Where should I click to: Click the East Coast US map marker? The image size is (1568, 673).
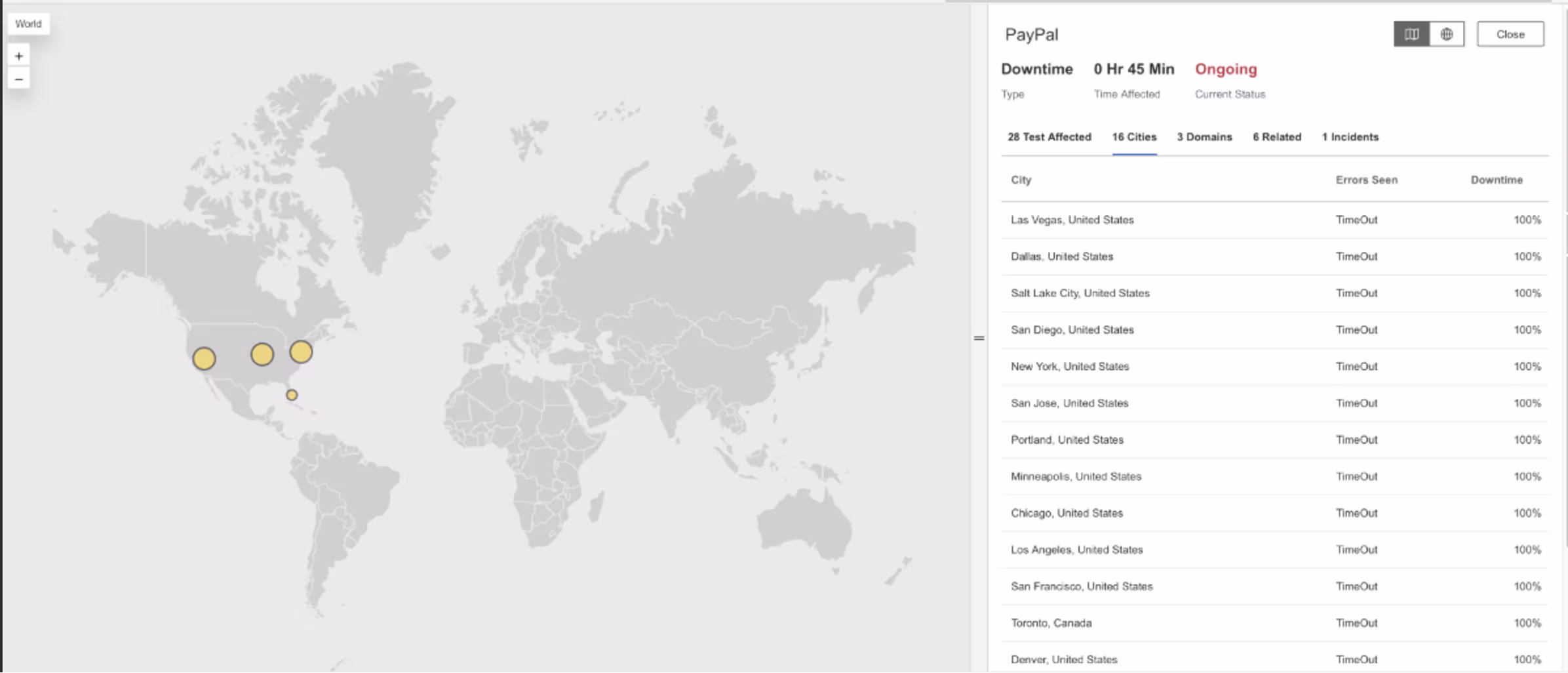(301, 352)
